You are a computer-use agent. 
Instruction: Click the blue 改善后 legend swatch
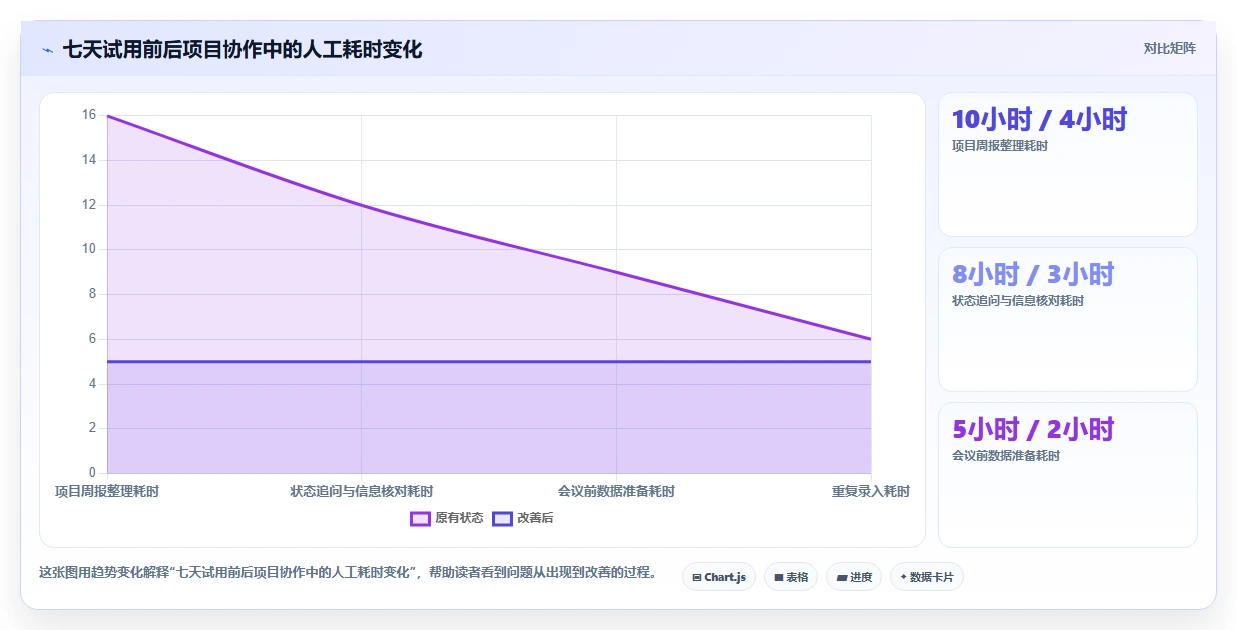tap(502, 518)
